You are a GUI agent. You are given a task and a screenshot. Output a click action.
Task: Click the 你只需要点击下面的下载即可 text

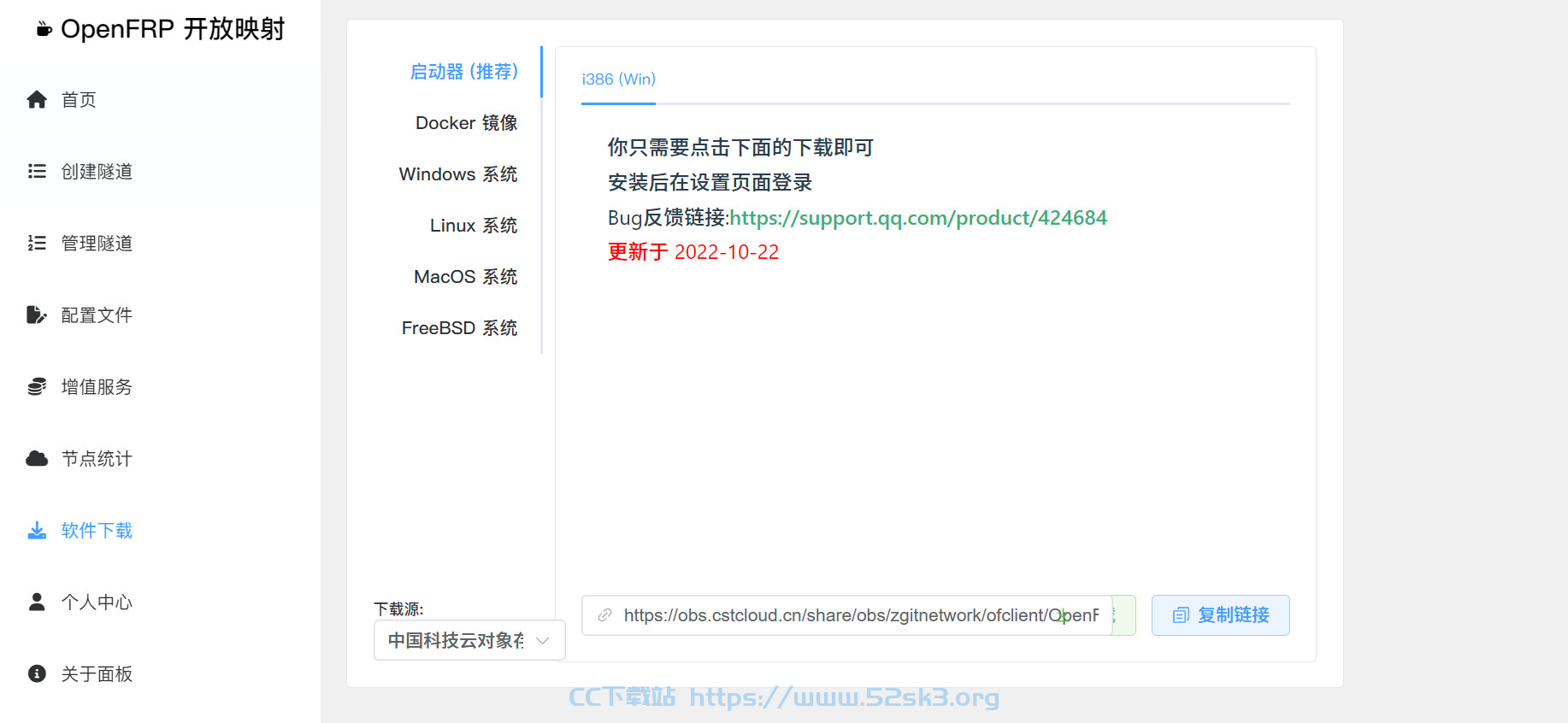click(740, 148)
